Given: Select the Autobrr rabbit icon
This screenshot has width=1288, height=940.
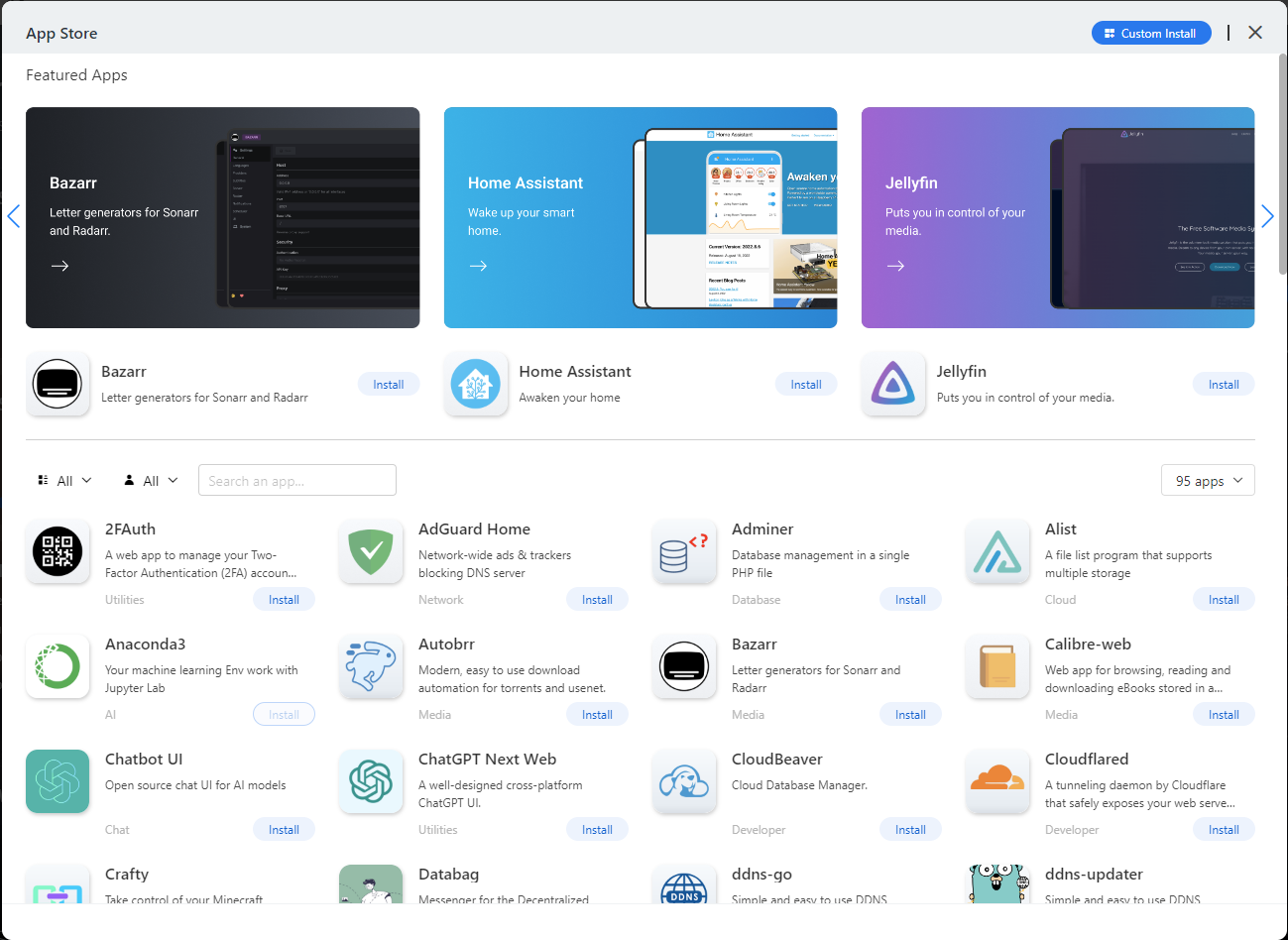Looking at the screenshot, I should pos(371,666).
